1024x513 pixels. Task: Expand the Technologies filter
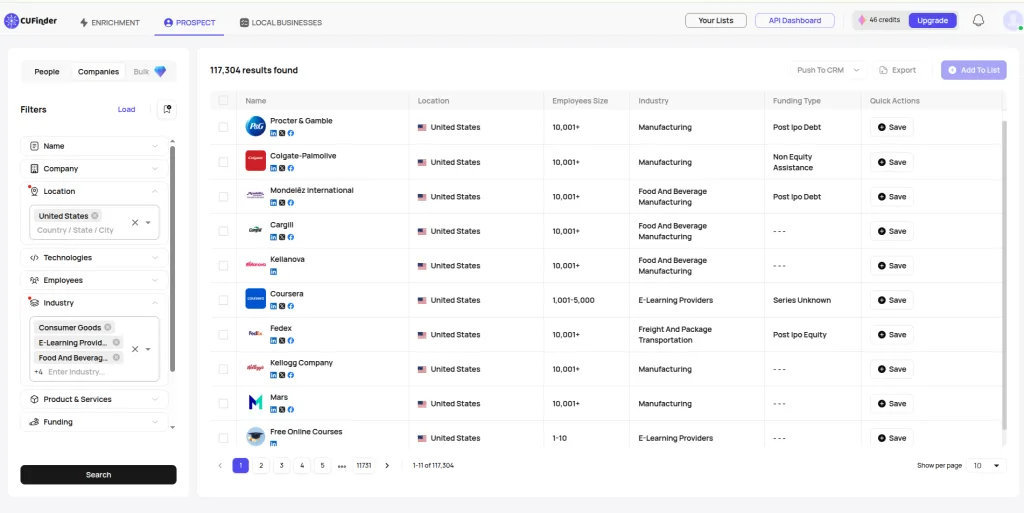pos(94,258)
